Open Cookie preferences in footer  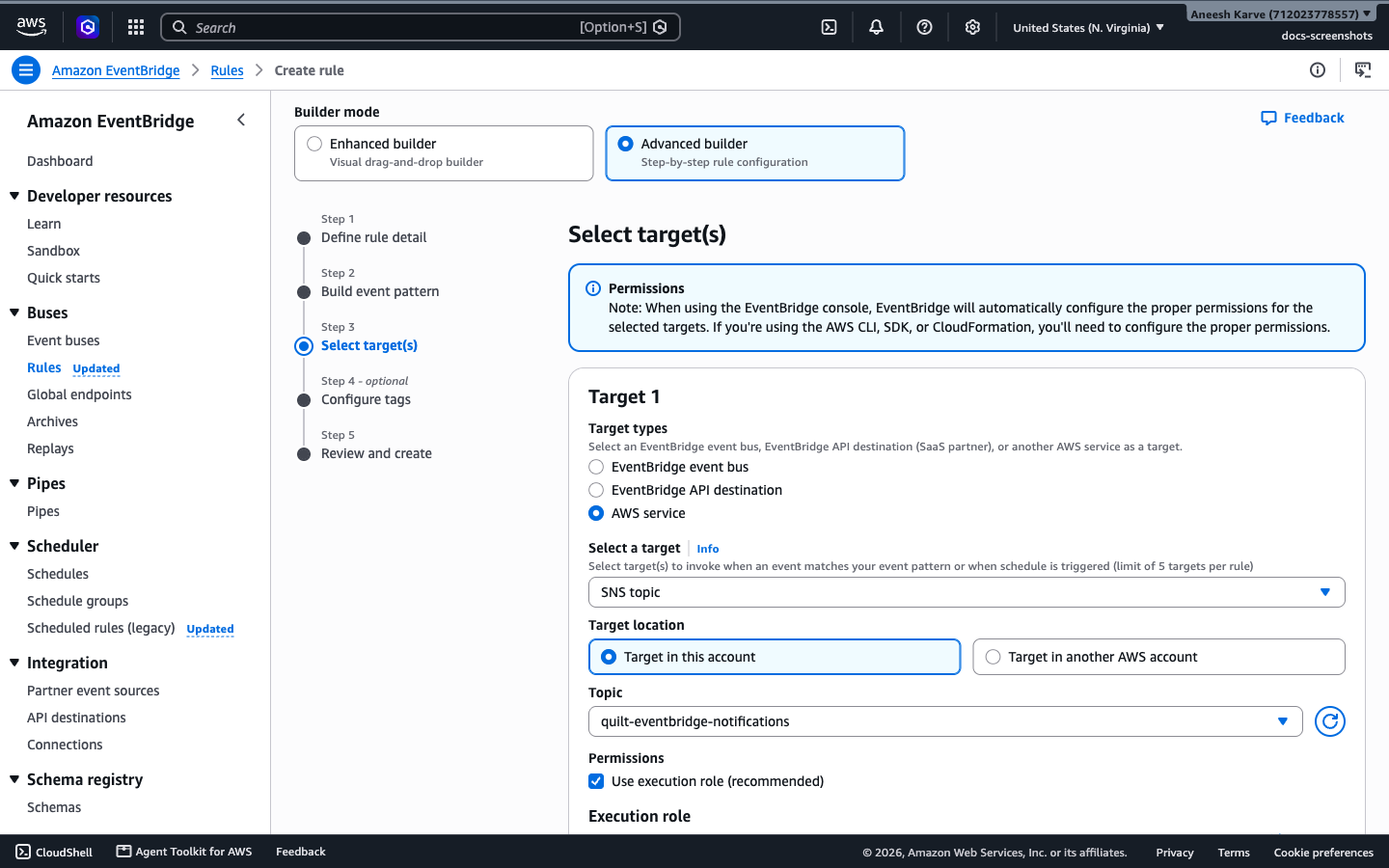(1323, 853)
